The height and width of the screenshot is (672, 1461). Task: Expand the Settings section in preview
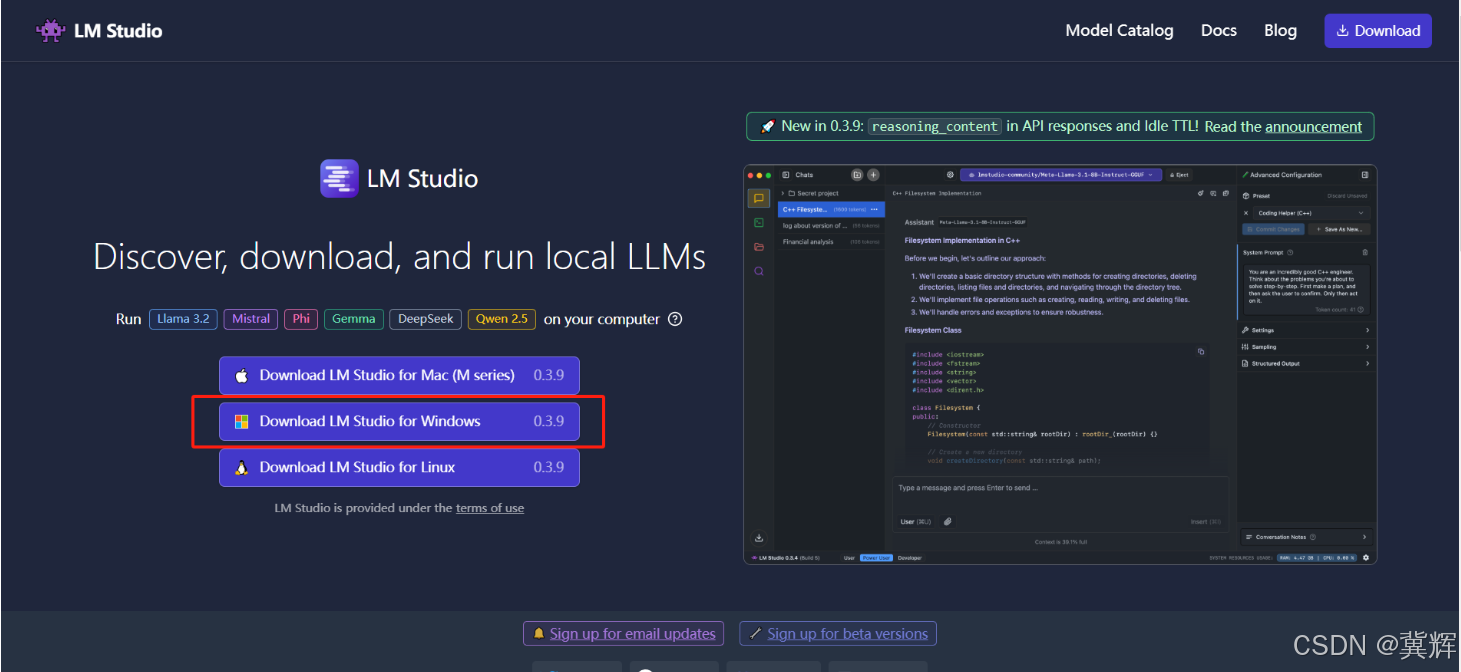1305,330
